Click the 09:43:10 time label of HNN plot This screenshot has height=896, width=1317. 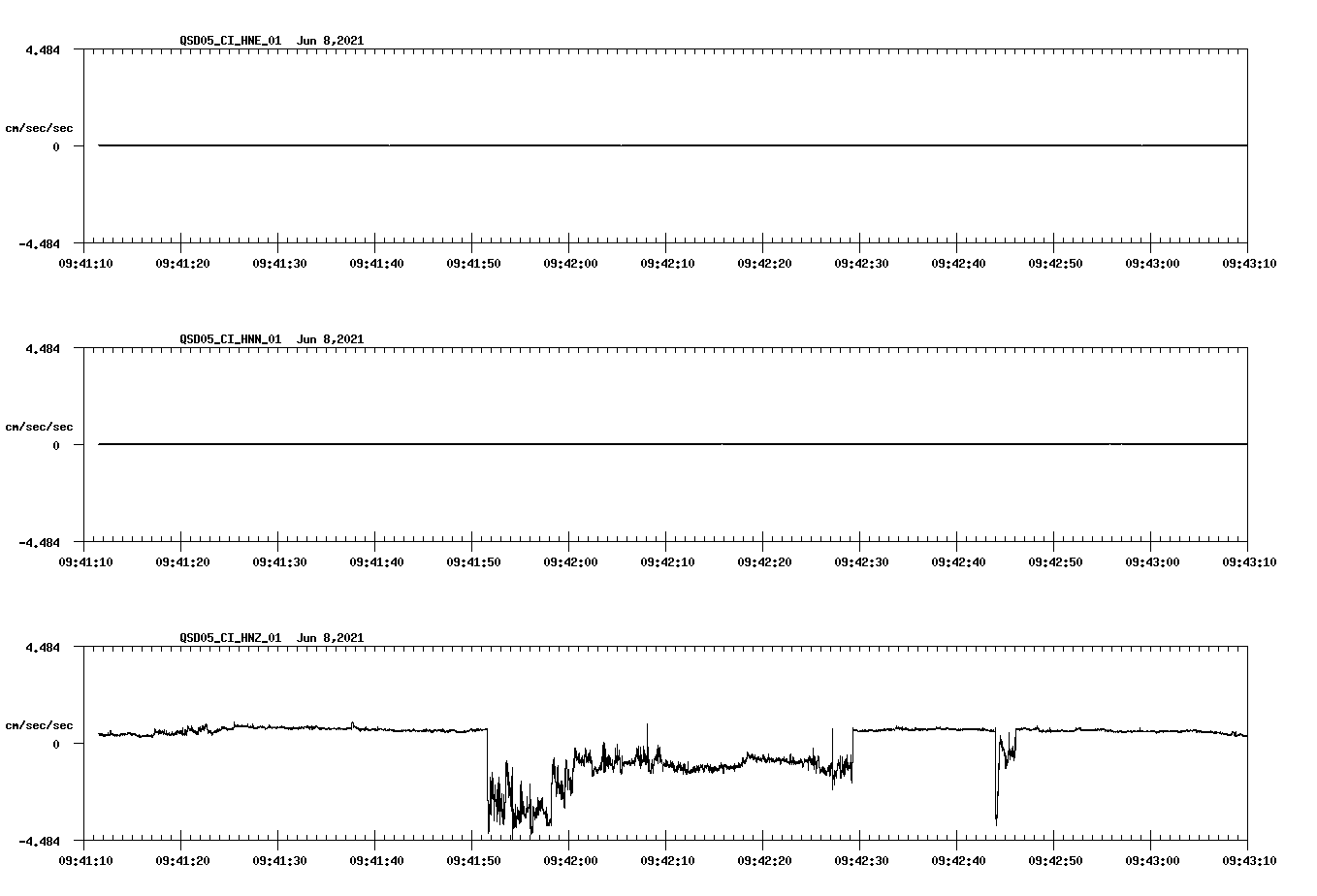coord(1249,561)
